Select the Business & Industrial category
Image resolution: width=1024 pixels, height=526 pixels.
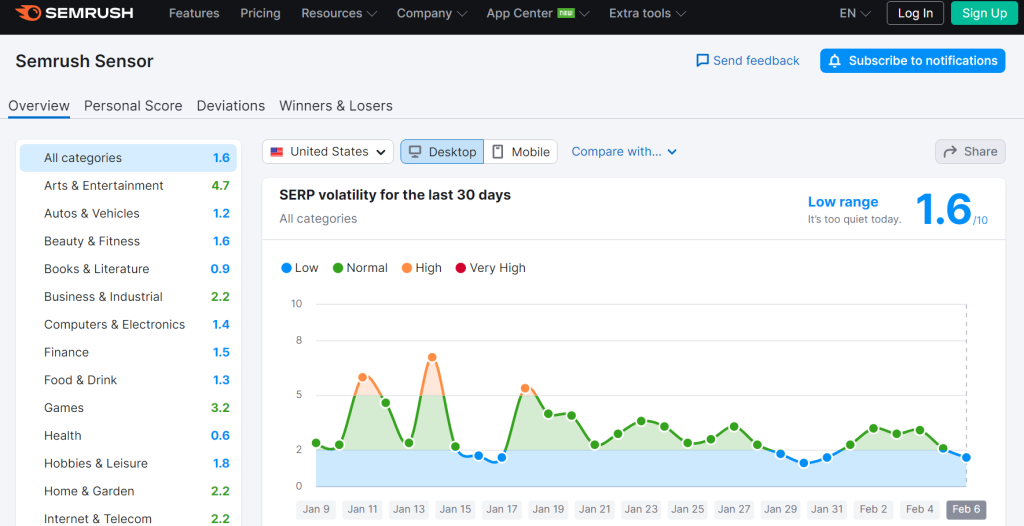(x=128, y=297)
